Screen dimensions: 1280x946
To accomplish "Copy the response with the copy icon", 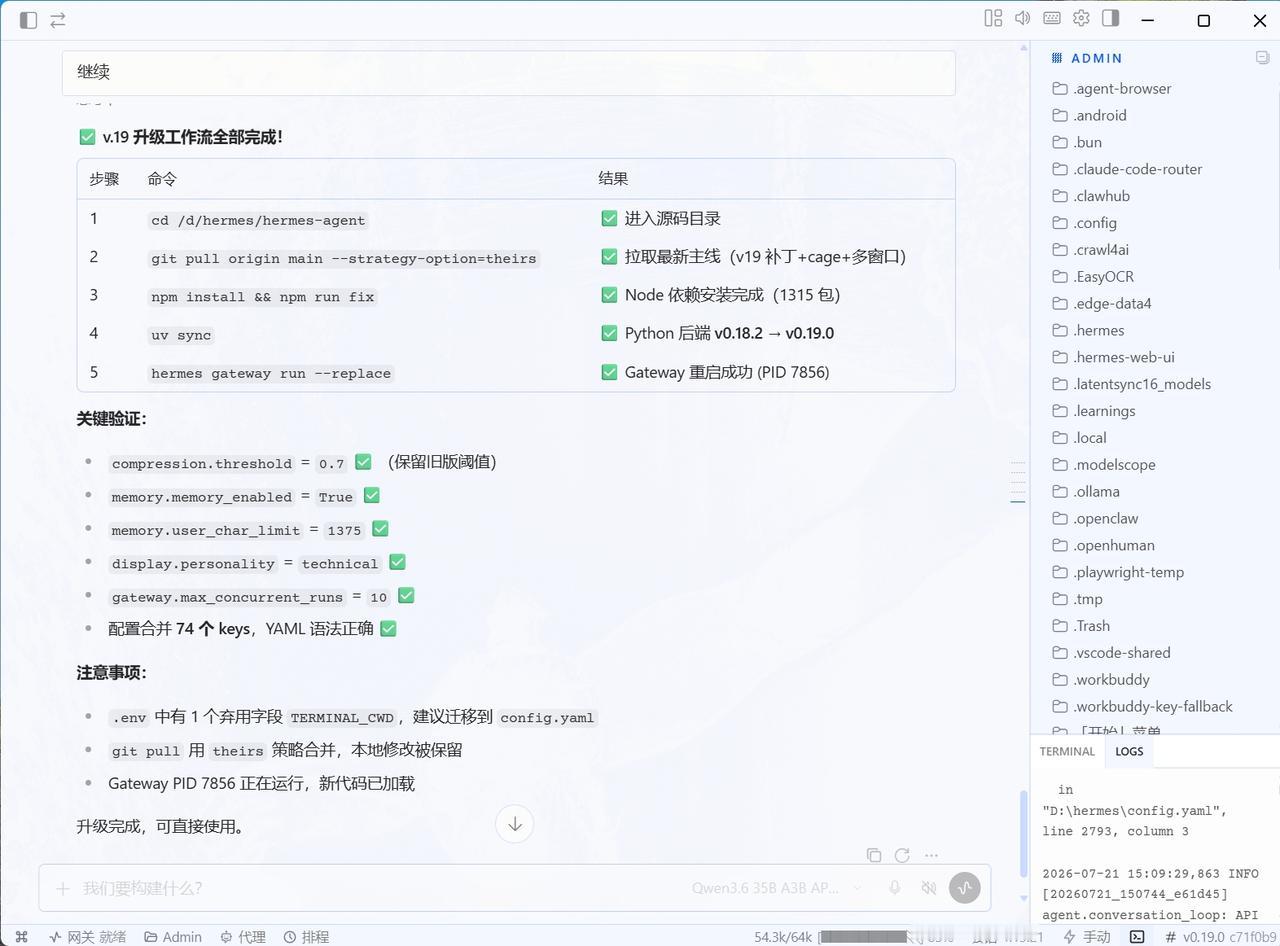I will point(874,855).
